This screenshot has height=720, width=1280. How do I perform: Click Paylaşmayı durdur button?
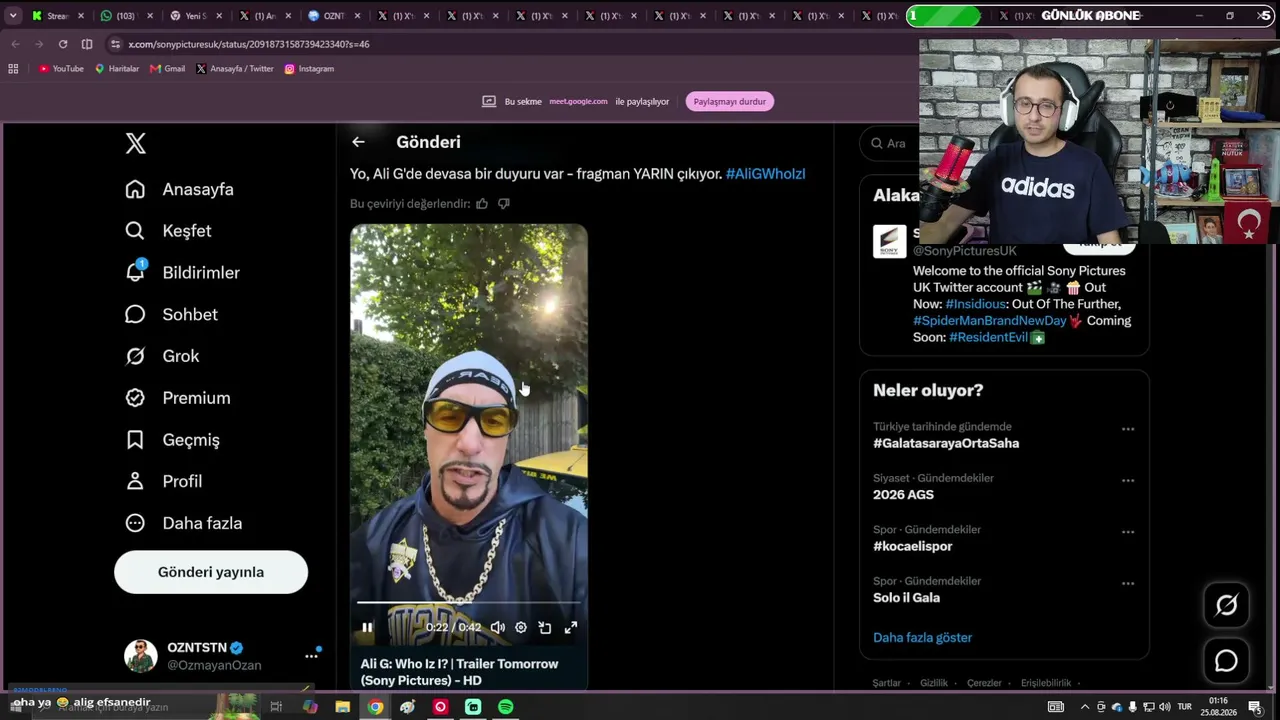tap(730, 101)
